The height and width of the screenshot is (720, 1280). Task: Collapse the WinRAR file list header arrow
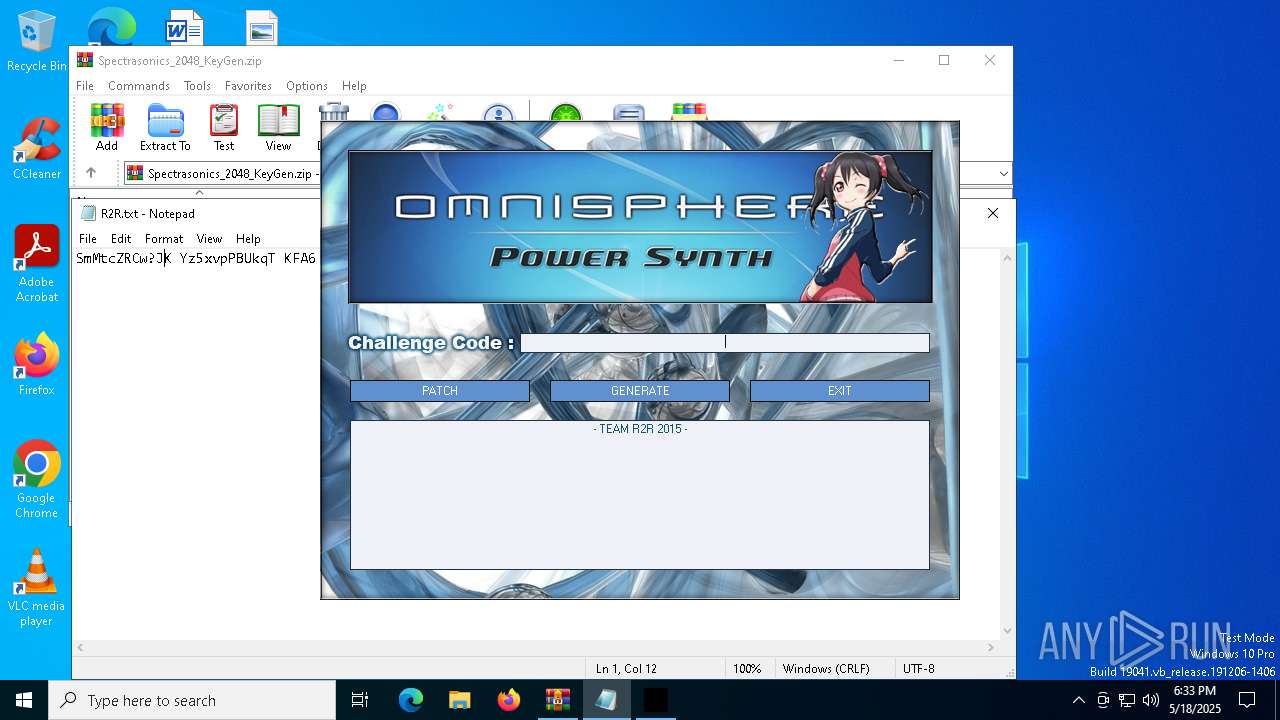(x=199, y=192)
